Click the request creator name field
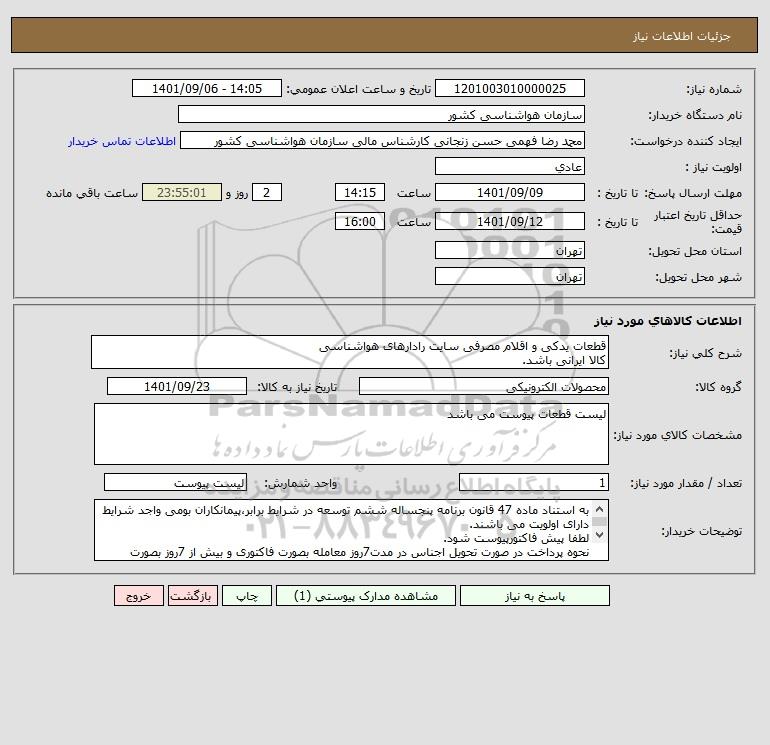The height and width of the screenshot is (745, 770). [382, 140]
